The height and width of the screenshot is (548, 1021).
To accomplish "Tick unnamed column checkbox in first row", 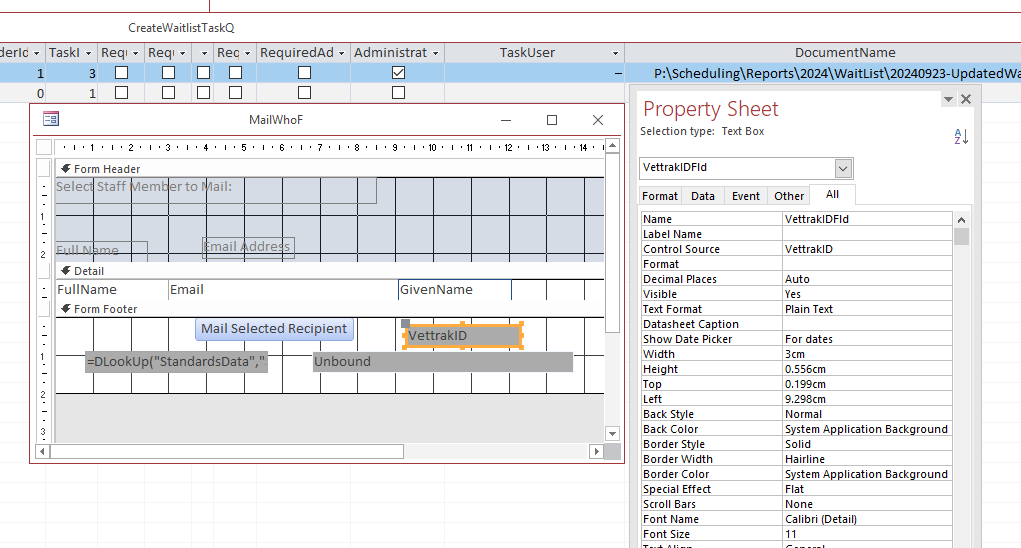I will pos(203,73).
